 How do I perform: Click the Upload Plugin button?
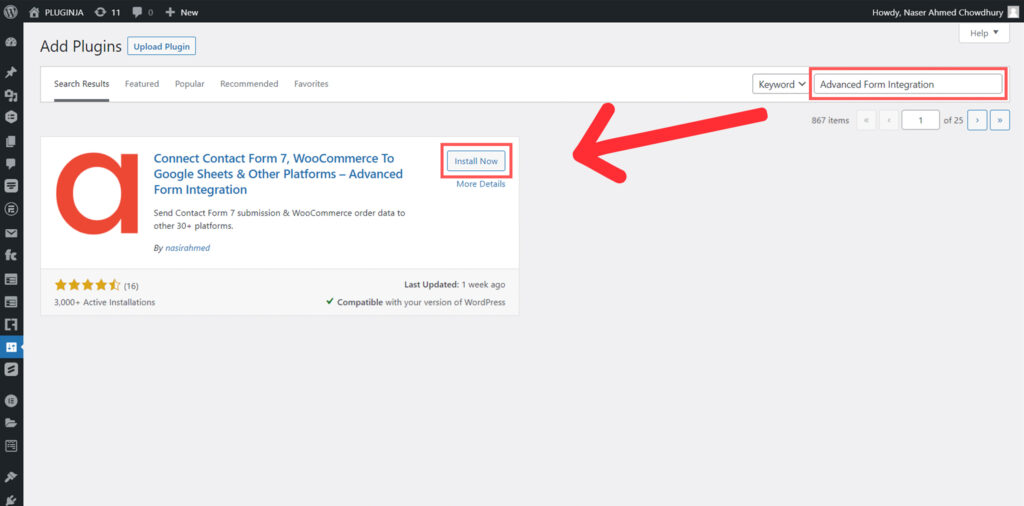tap(161, 46)
